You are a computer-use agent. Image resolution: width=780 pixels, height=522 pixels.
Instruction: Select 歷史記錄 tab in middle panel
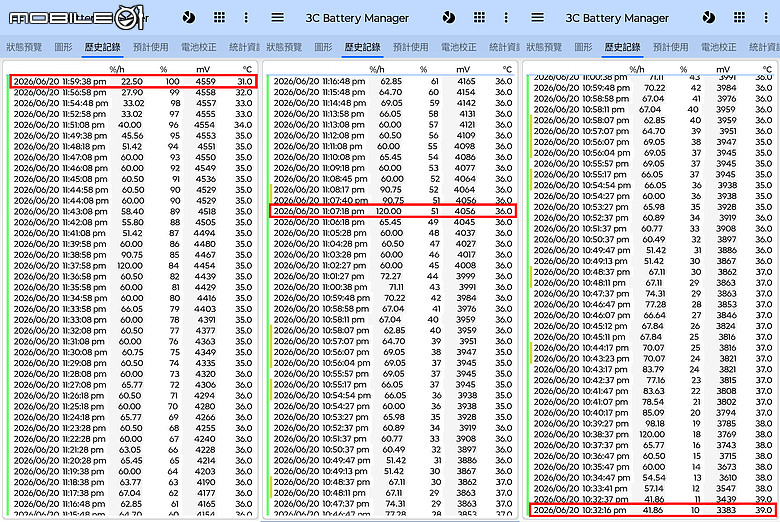362,47
